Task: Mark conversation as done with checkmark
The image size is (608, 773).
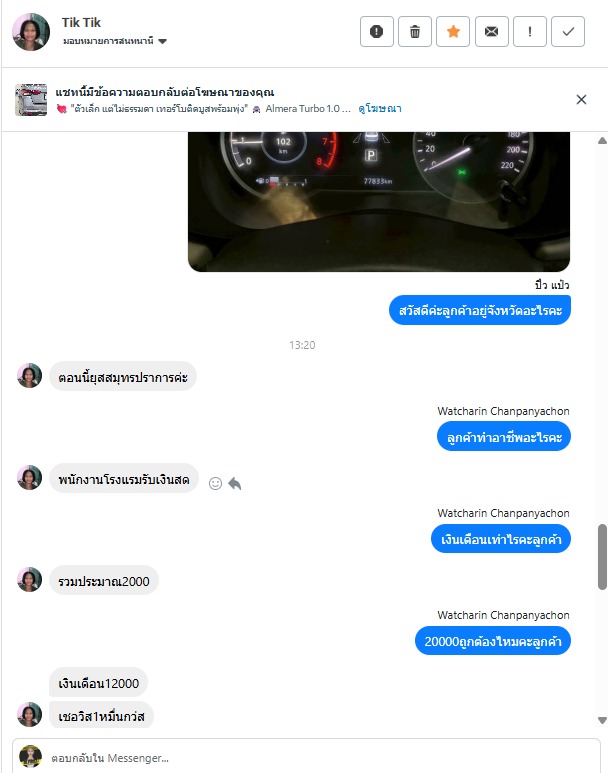Action: [568, 32]
